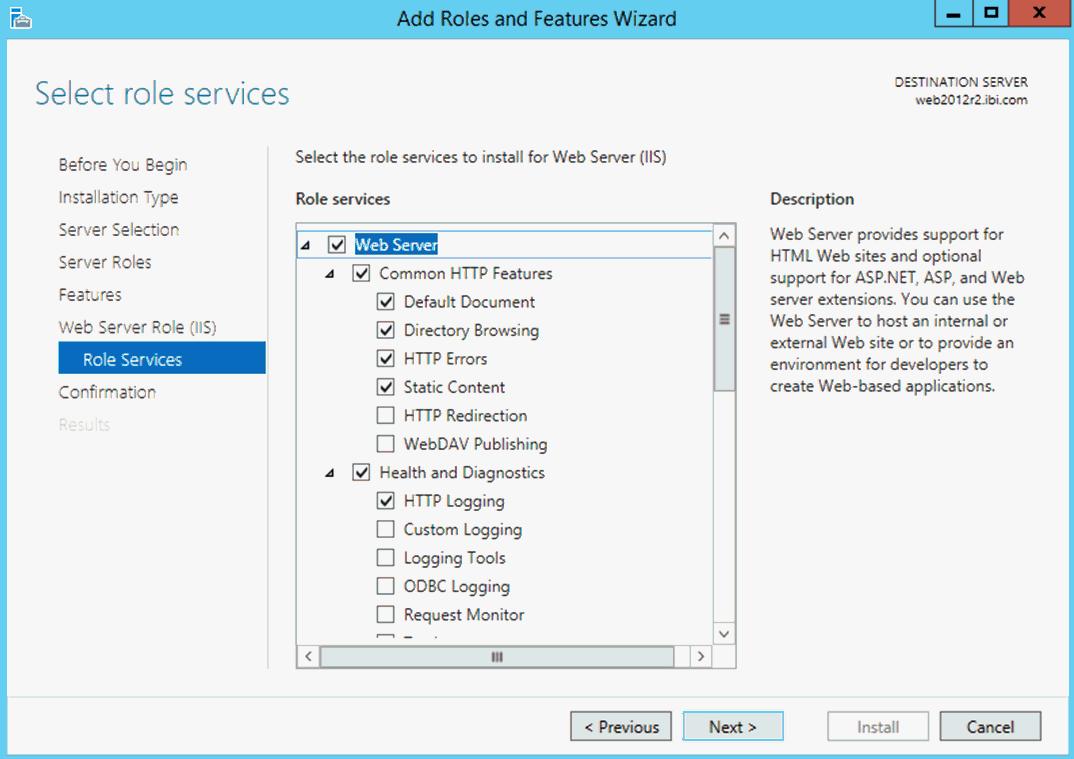The width and height of the screenshot is (1074, 759).
Task: Enable WebDAV Publishing
Action: coord(386,444)
